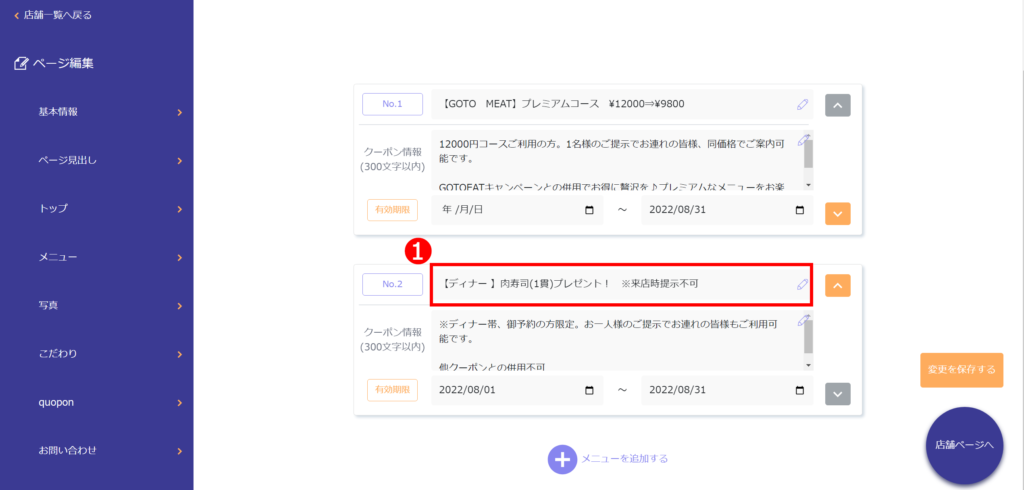The width and height of the screenshot is (1024, 490).
Task: Click the coupon No.2 title text field
Action: coord(610,284)
